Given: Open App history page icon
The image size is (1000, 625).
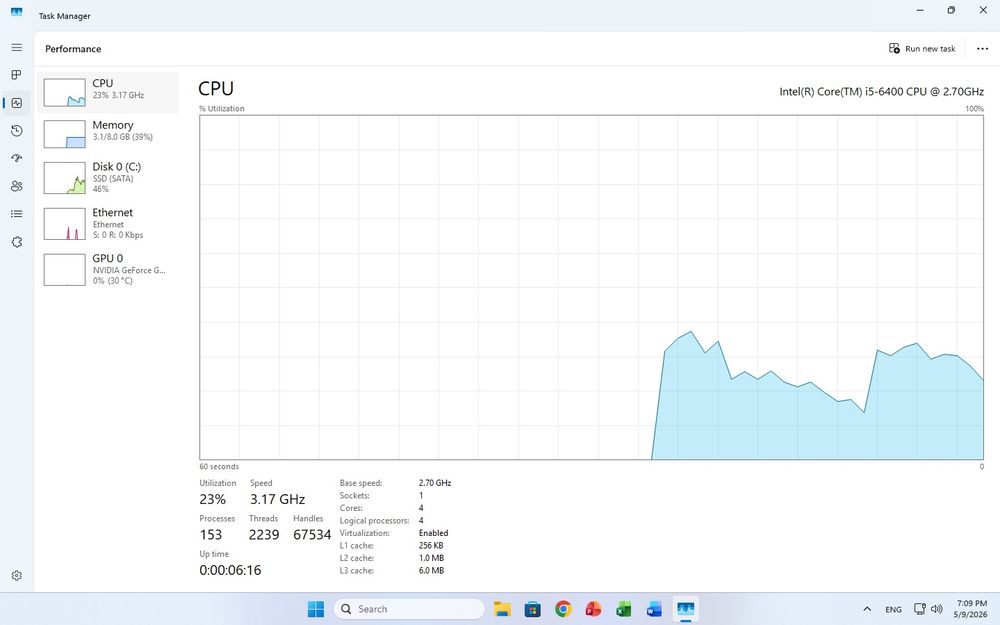Looking at the screenshot, I should coord(17,131).
